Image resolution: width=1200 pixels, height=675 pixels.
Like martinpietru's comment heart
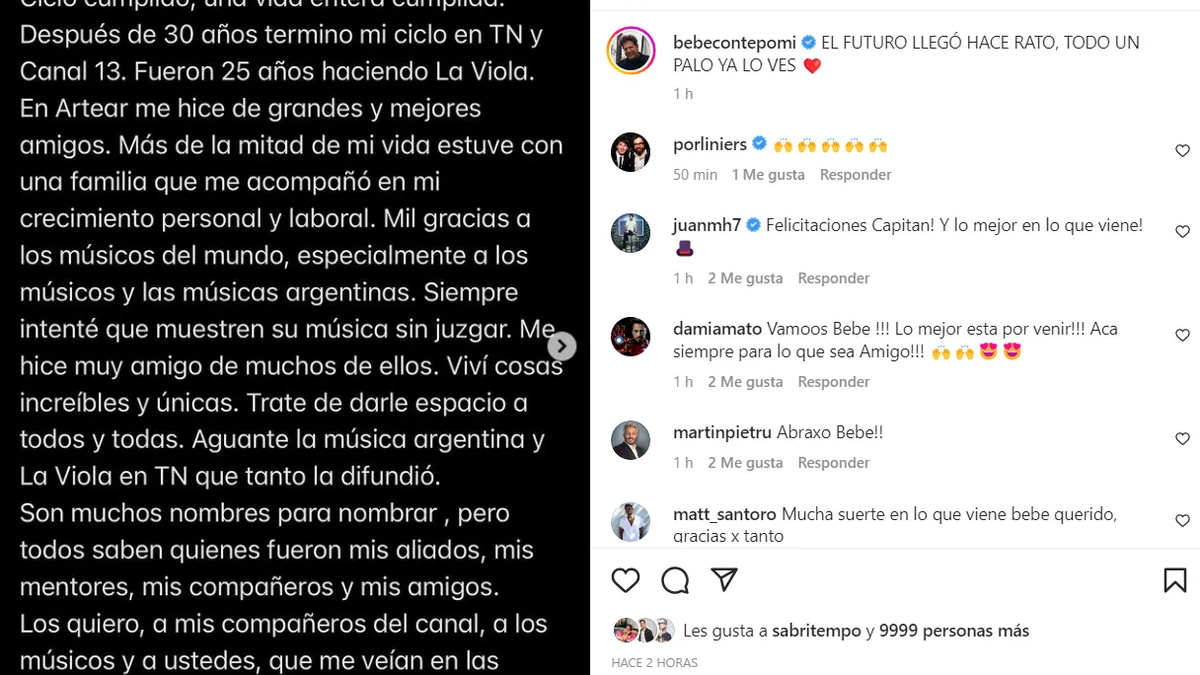point(1182,439)
